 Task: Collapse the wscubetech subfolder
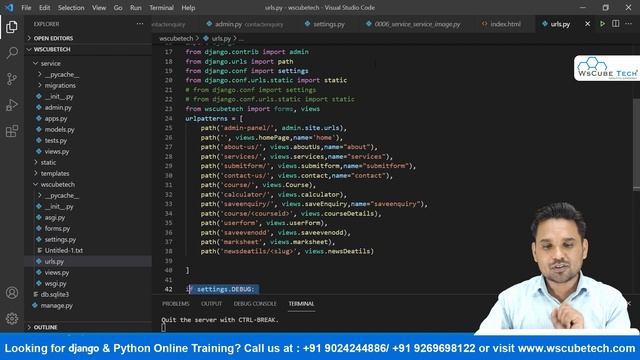(x=88, y=184)
